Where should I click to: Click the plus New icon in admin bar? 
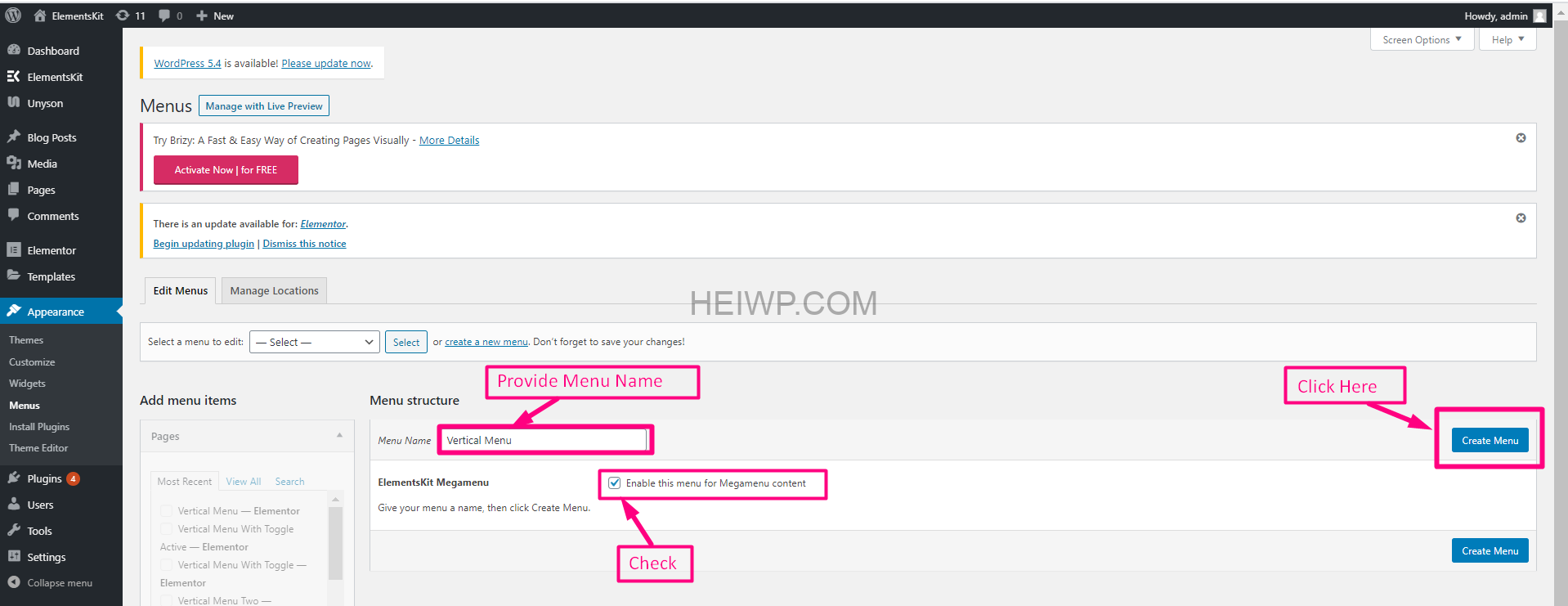click(201, 16)
